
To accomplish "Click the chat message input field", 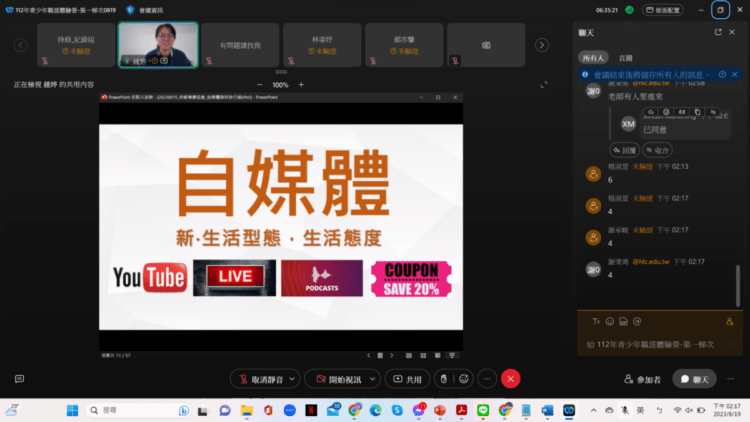I will pyautogui.click(x=653, y=344).
